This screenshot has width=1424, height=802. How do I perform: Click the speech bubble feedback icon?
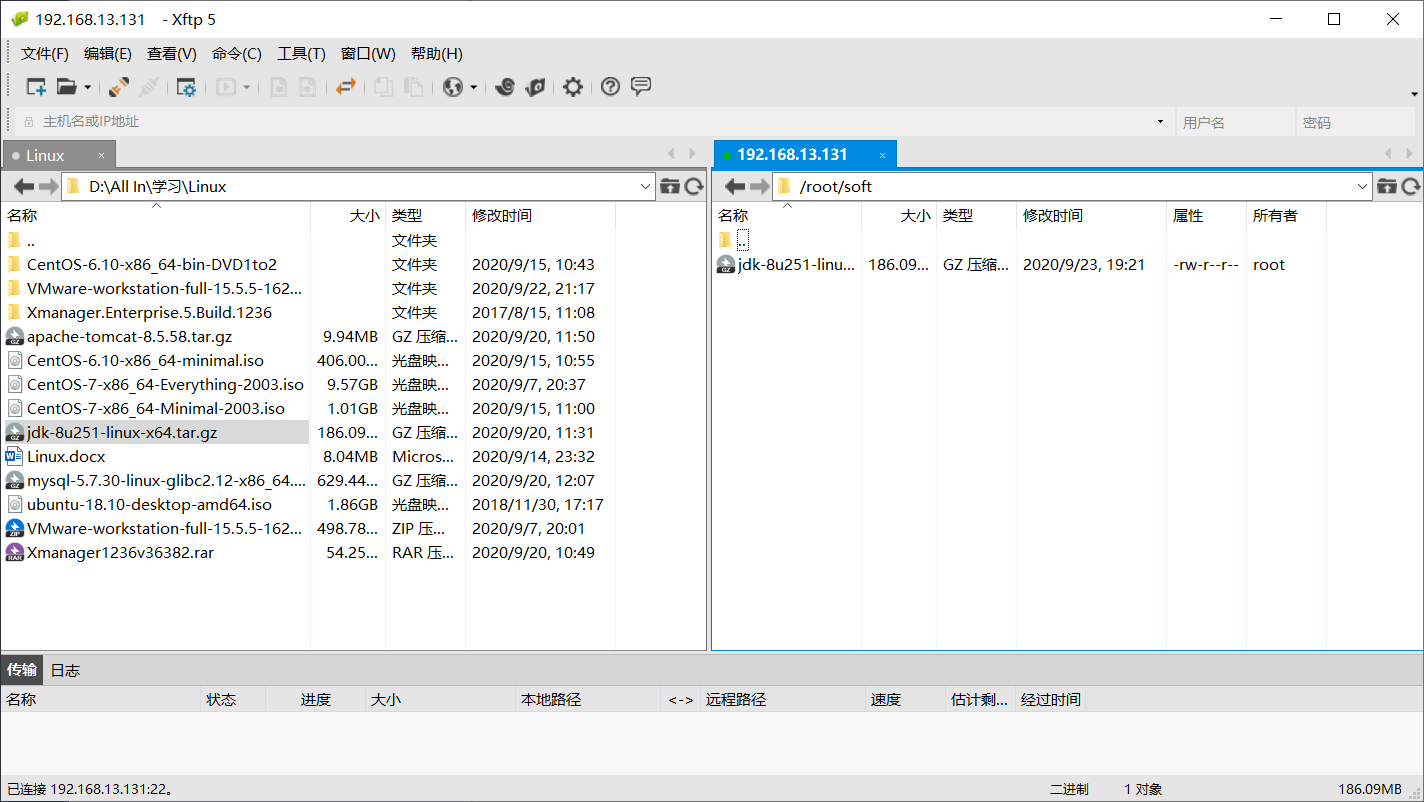pos(641,86)
